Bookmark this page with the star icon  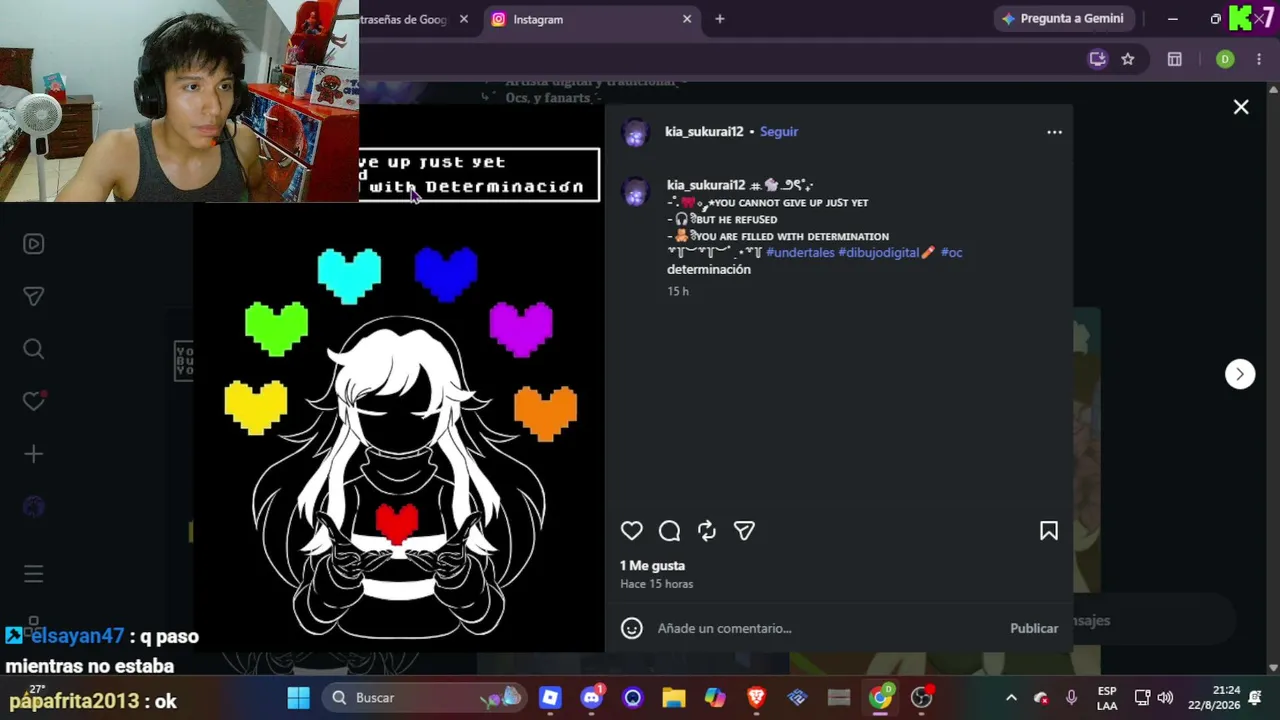coord(1128,59)
